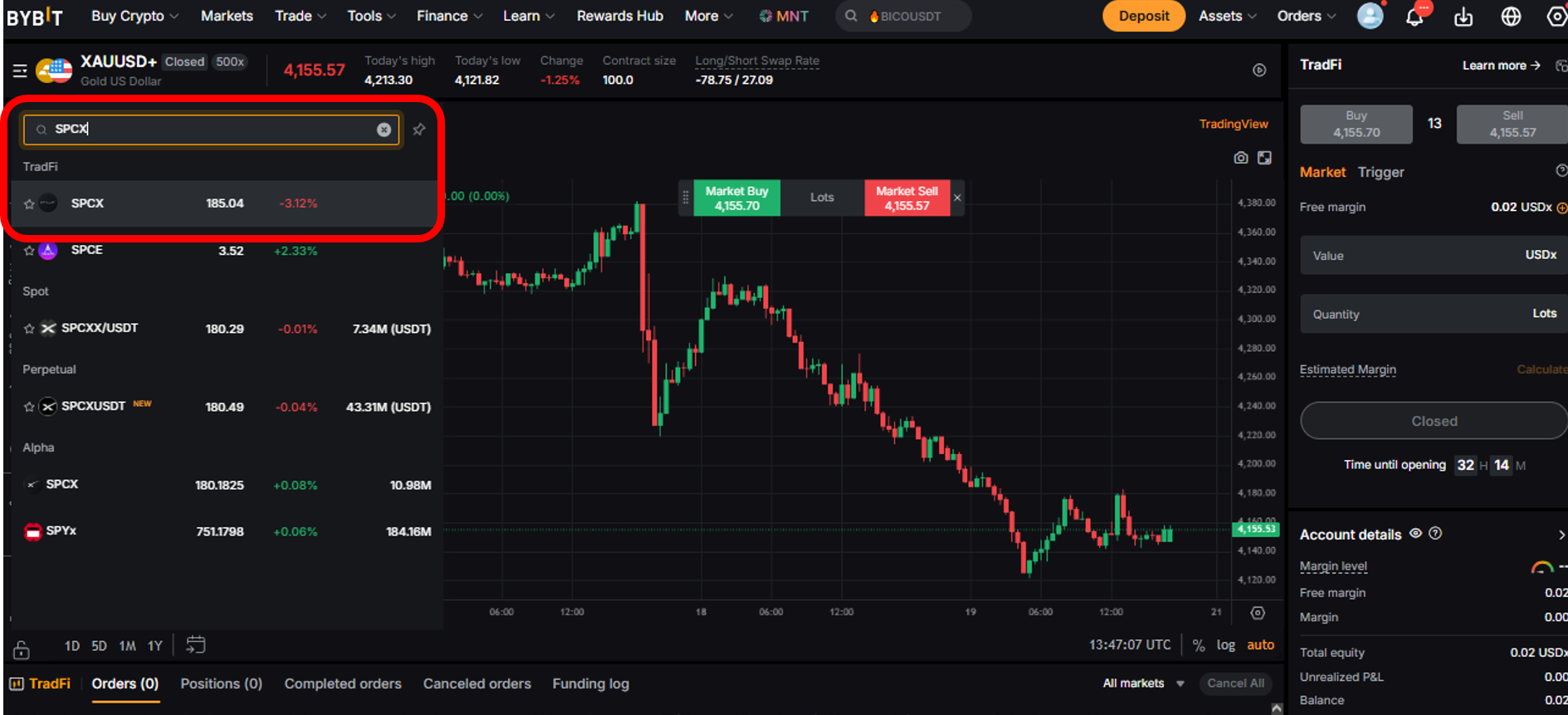Expand the Account details arrow
This screenshot has height=715, width=1568.
(x=1561, y=535)
